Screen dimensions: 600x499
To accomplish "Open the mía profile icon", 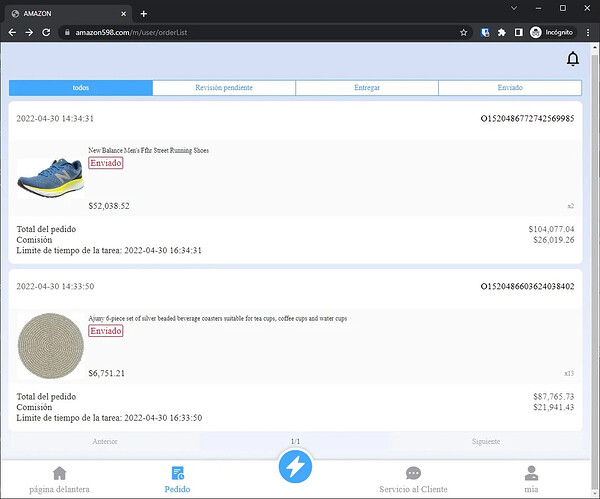I will (531, 473).
